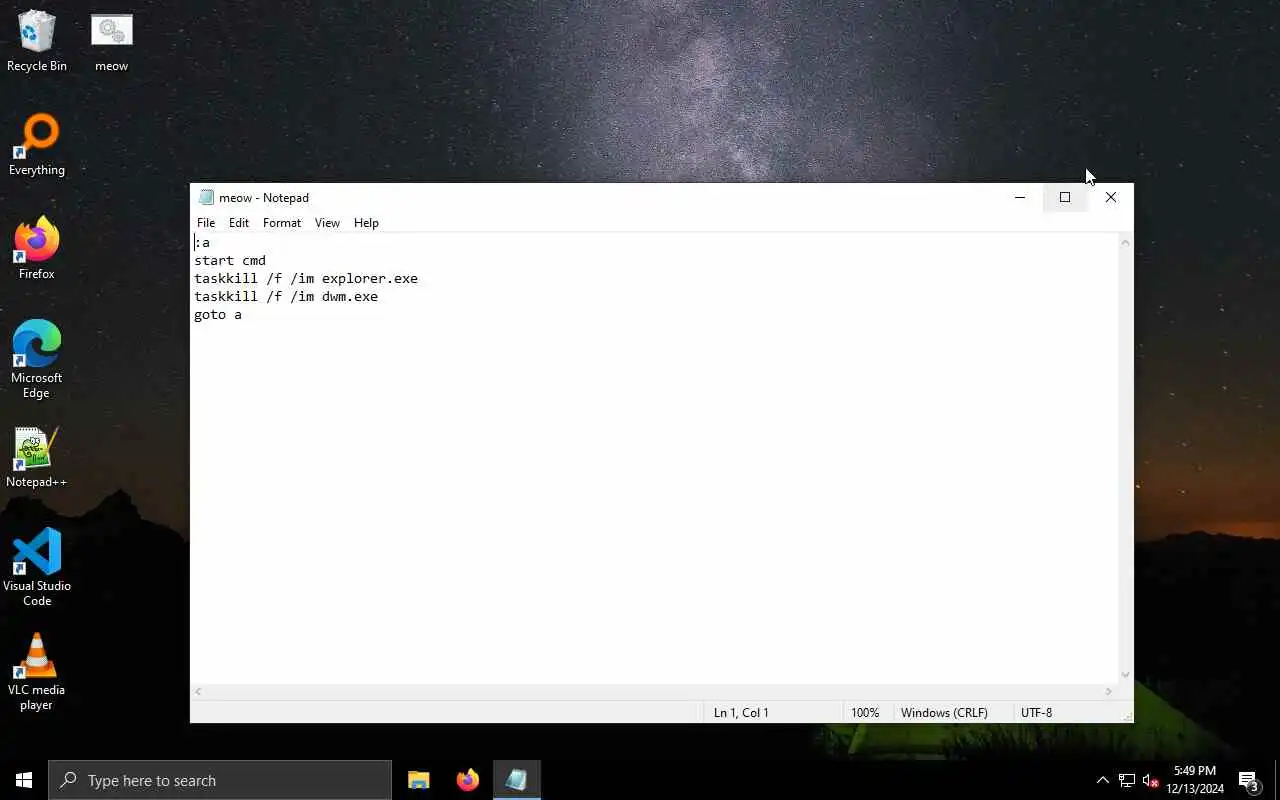The height and width of the screenshot is (800, 1280).
Task: Open the Windows Start menu
Action: tap(24, 780)
